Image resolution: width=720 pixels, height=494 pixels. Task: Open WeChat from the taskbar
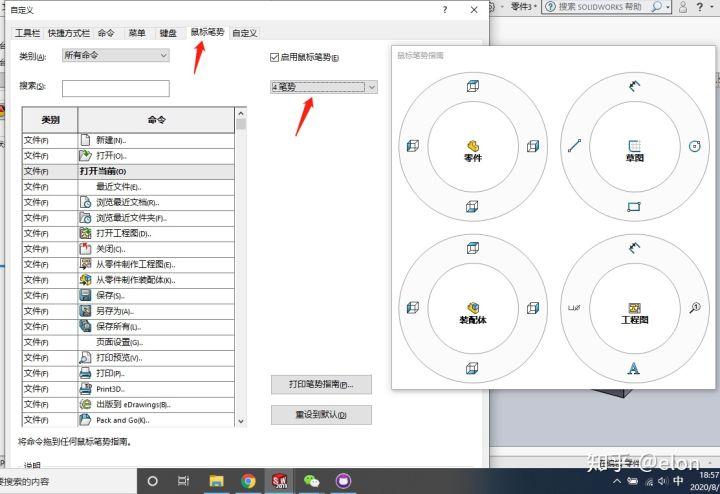[312, 481]
